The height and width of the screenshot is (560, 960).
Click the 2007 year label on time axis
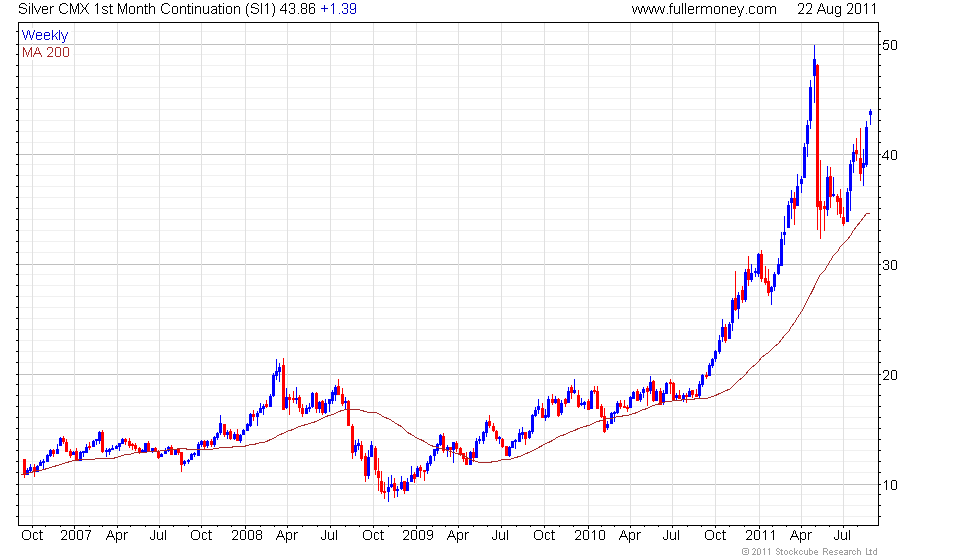75,536
